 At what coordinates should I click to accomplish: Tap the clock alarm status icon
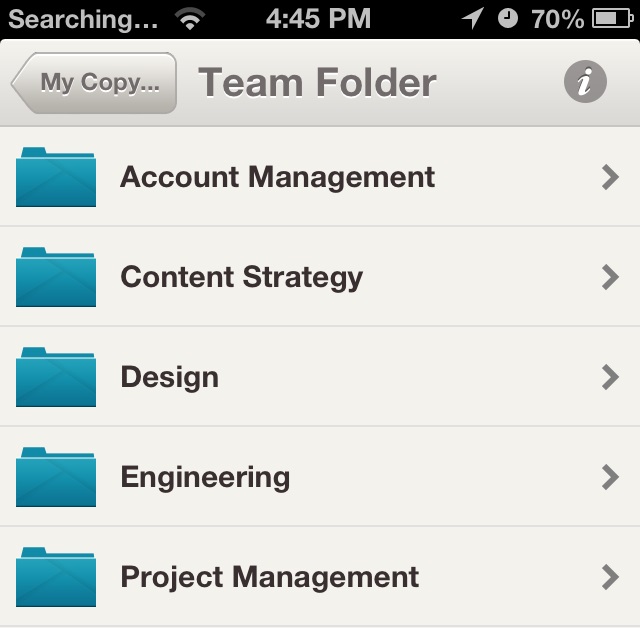point(508,18)
